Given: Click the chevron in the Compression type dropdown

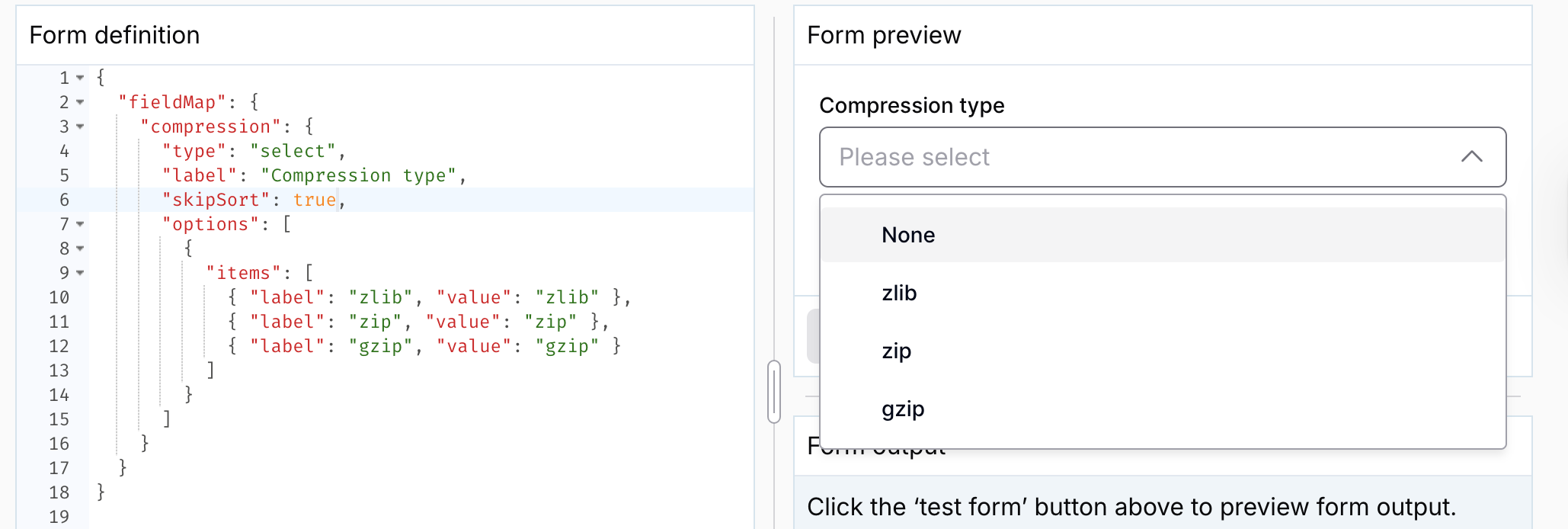Looking at the screenshot, I should click(1472, 157).
